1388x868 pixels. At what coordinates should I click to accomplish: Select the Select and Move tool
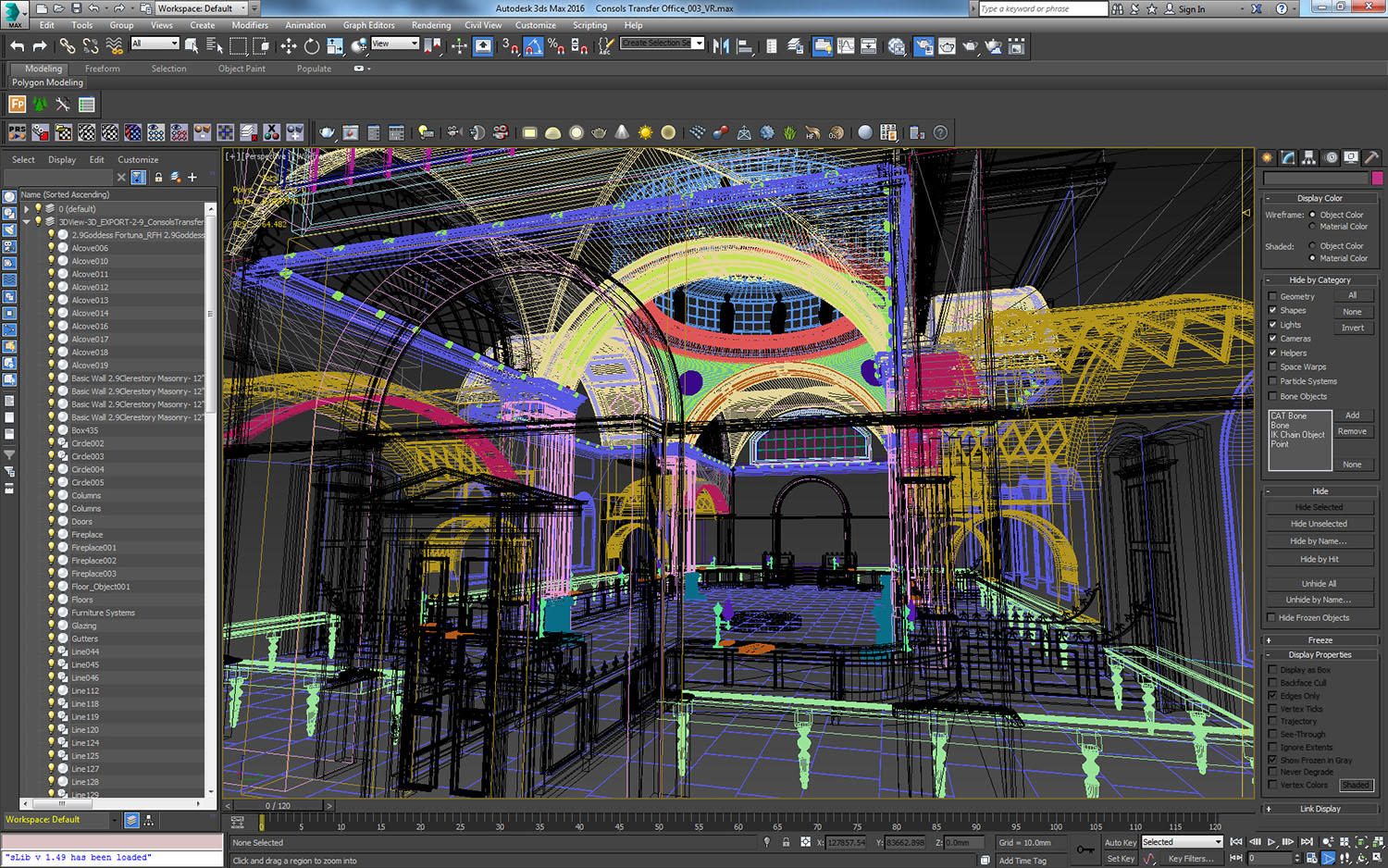289,46
